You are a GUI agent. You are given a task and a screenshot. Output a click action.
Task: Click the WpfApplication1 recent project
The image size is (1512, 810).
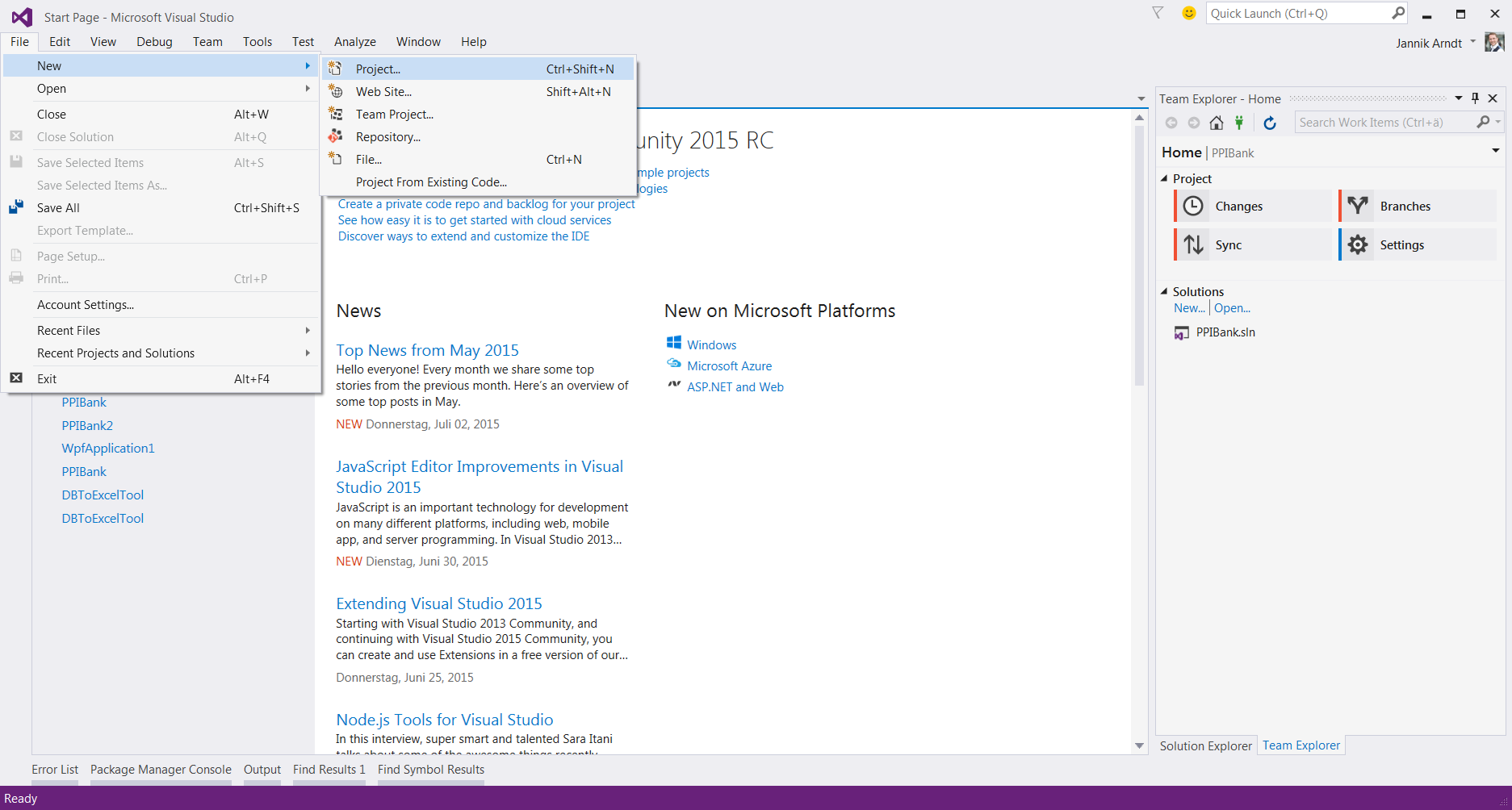click(x=108, y=448)
